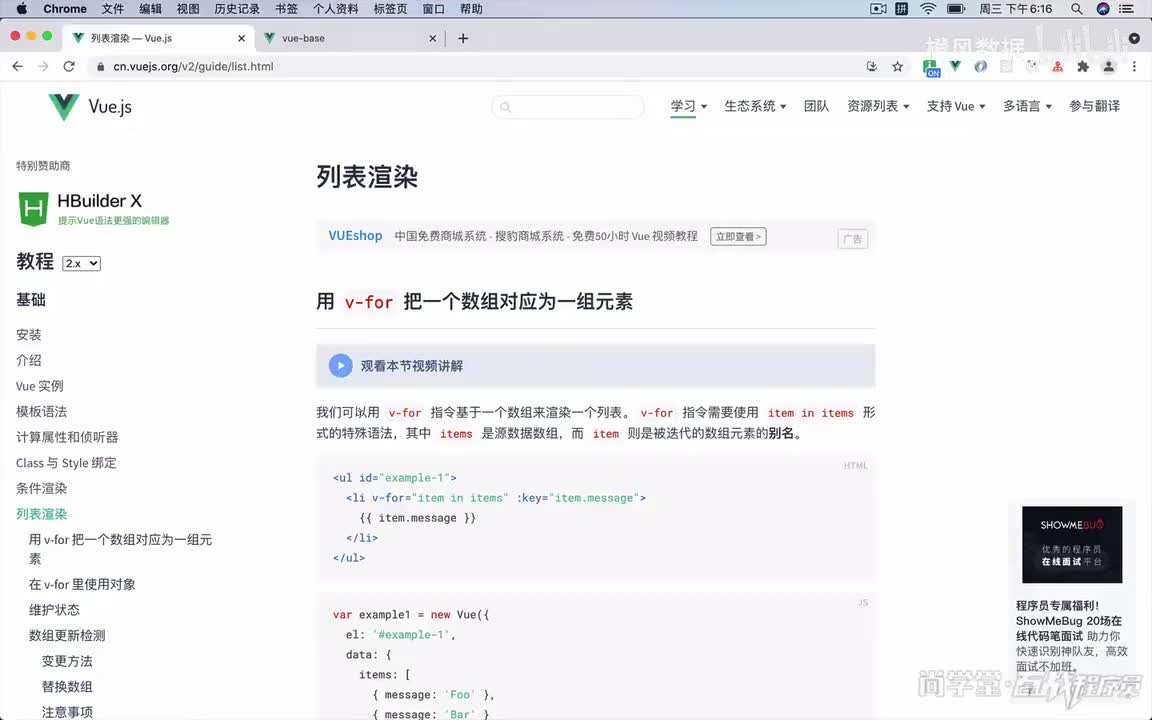Open macOS Control Center icon
Viewport: 1152px width, 720px height.
click(1126, 9)
